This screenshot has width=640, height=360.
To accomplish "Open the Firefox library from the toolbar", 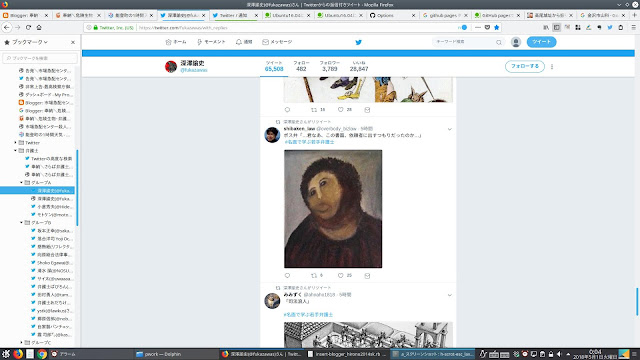I will click(x=546, y=27).
